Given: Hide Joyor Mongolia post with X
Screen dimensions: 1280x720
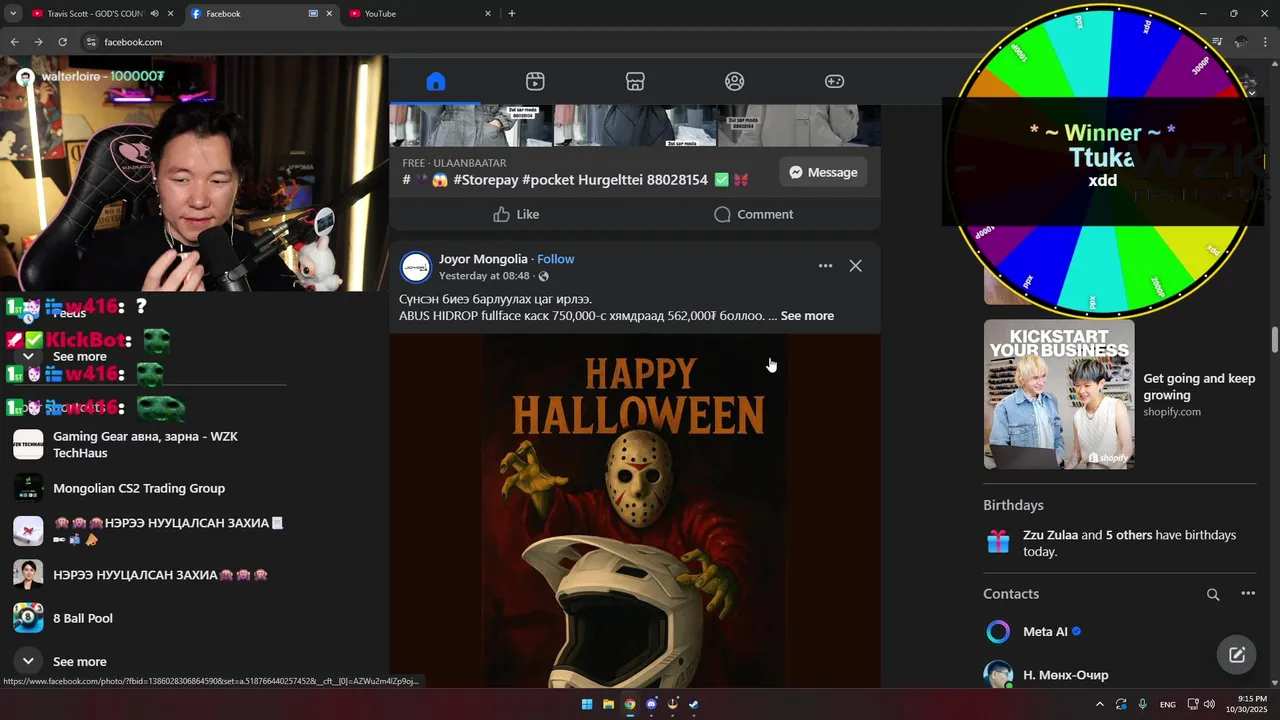Looking at the screenshot, I should click(x=855, y=266).
